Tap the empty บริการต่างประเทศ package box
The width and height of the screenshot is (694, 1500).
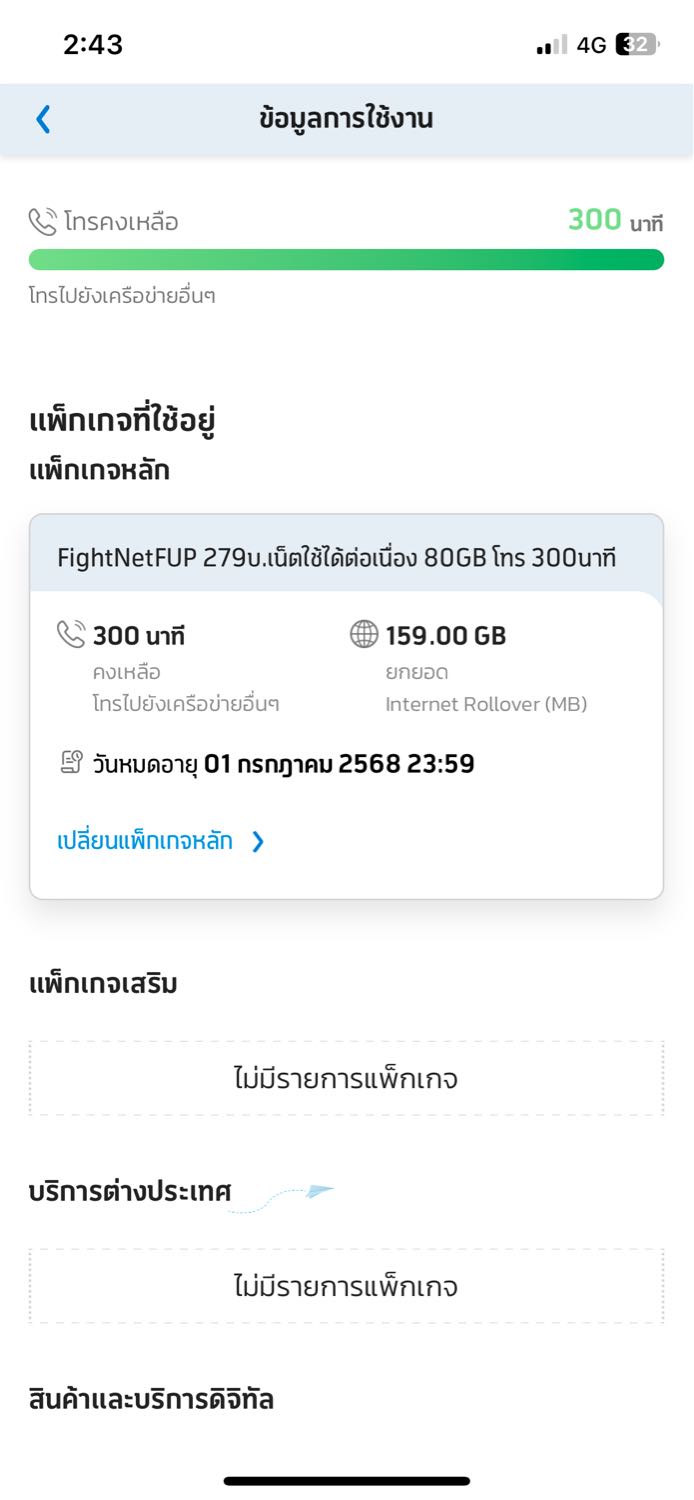(x=346, y=1285)
